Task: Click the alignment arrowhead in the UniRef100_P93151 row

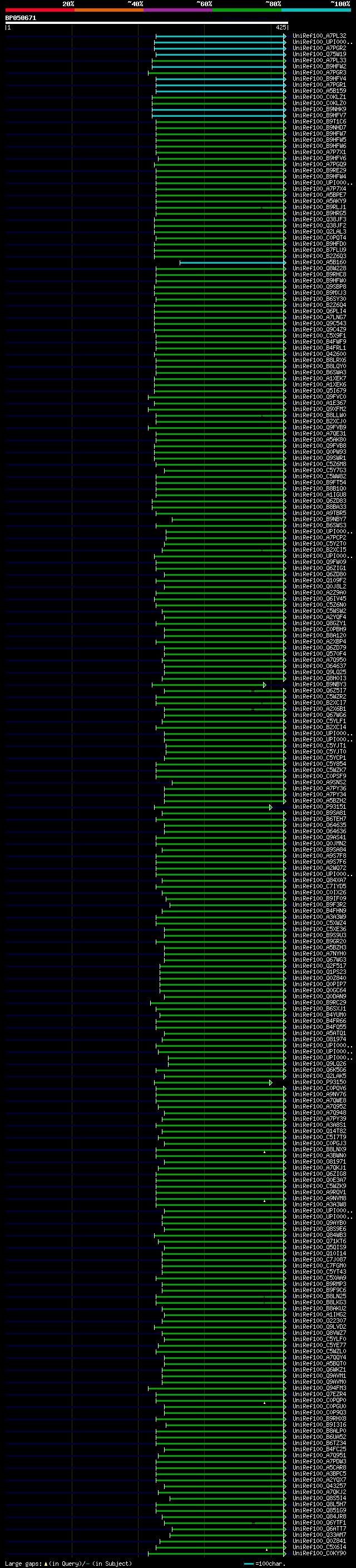Action: pos(270,807)
